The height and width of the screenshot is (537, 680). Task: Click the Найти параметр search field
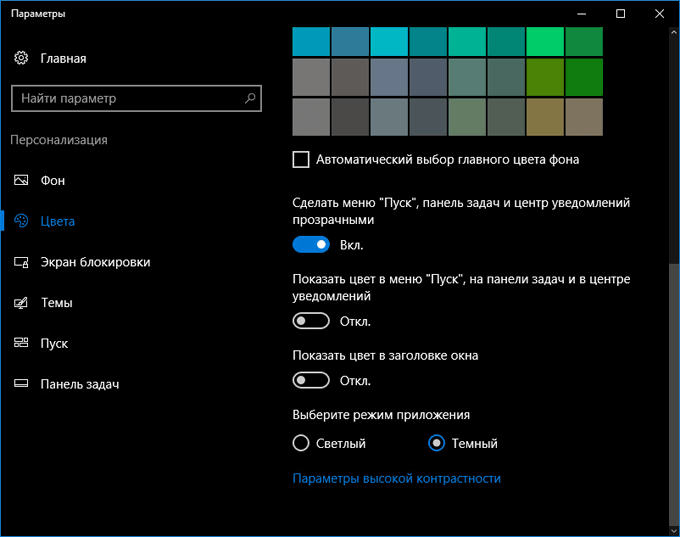[x=125, y=98]
